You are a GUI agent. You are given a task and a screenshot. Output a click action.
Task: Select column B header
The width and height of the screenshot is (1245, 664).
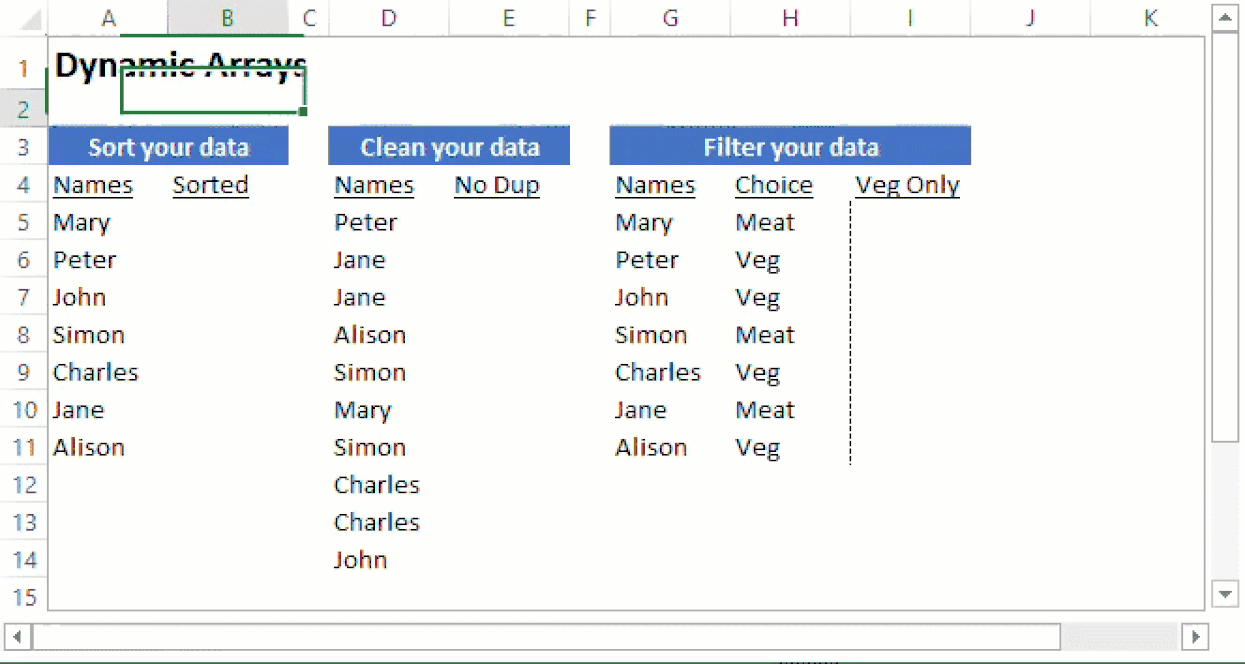tap(228, 17)
